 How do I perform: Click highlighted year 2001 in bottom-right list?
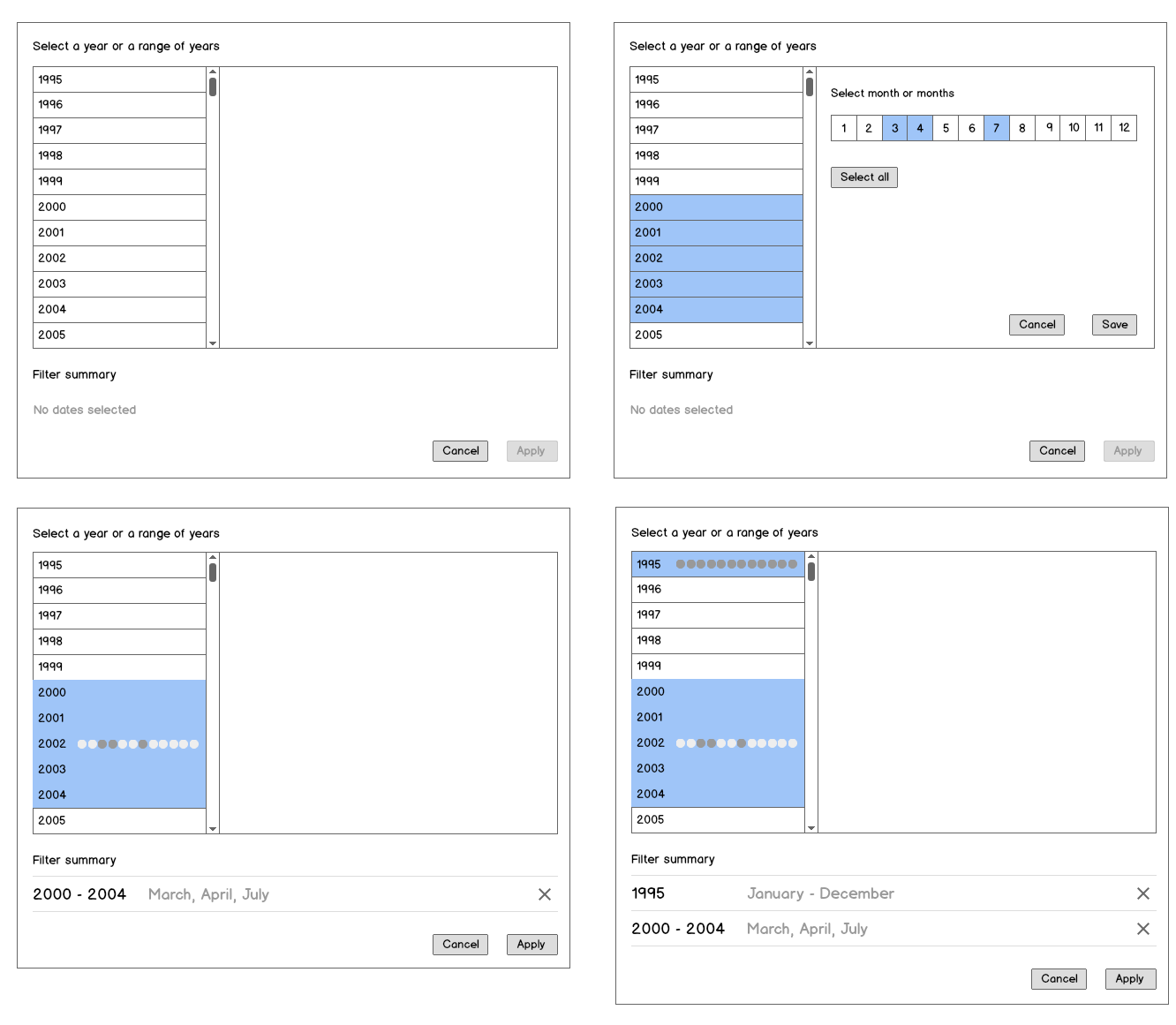718,718
